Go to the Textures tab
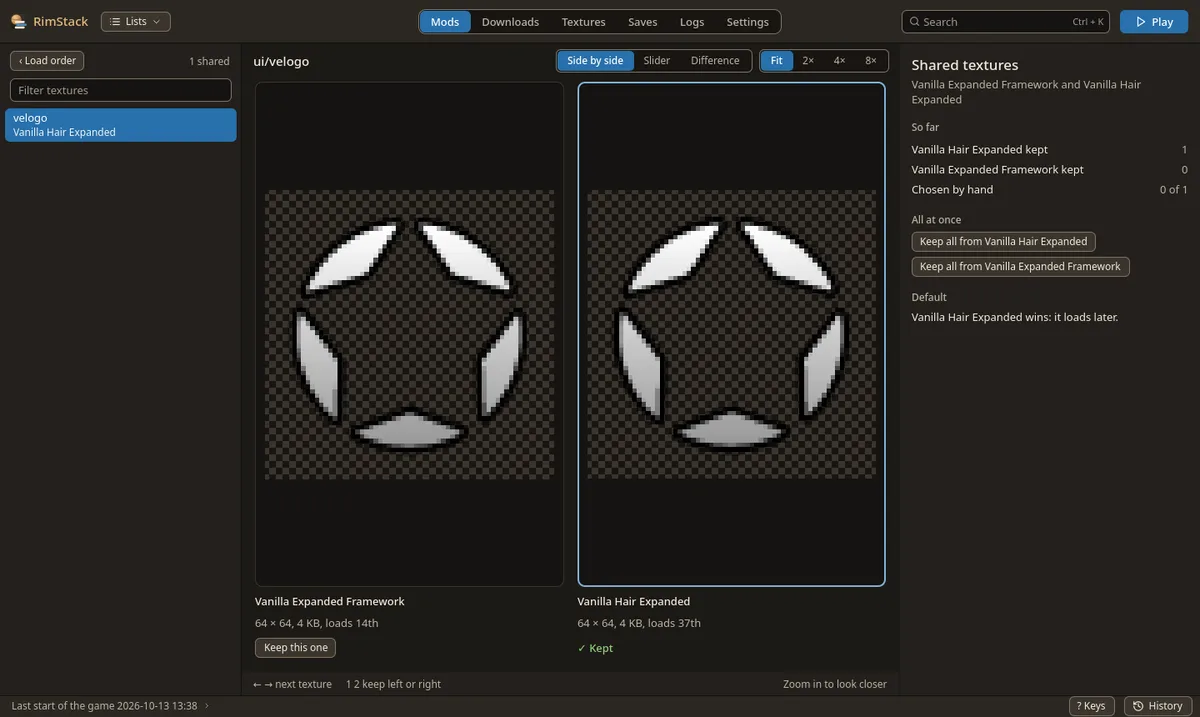 583,21
